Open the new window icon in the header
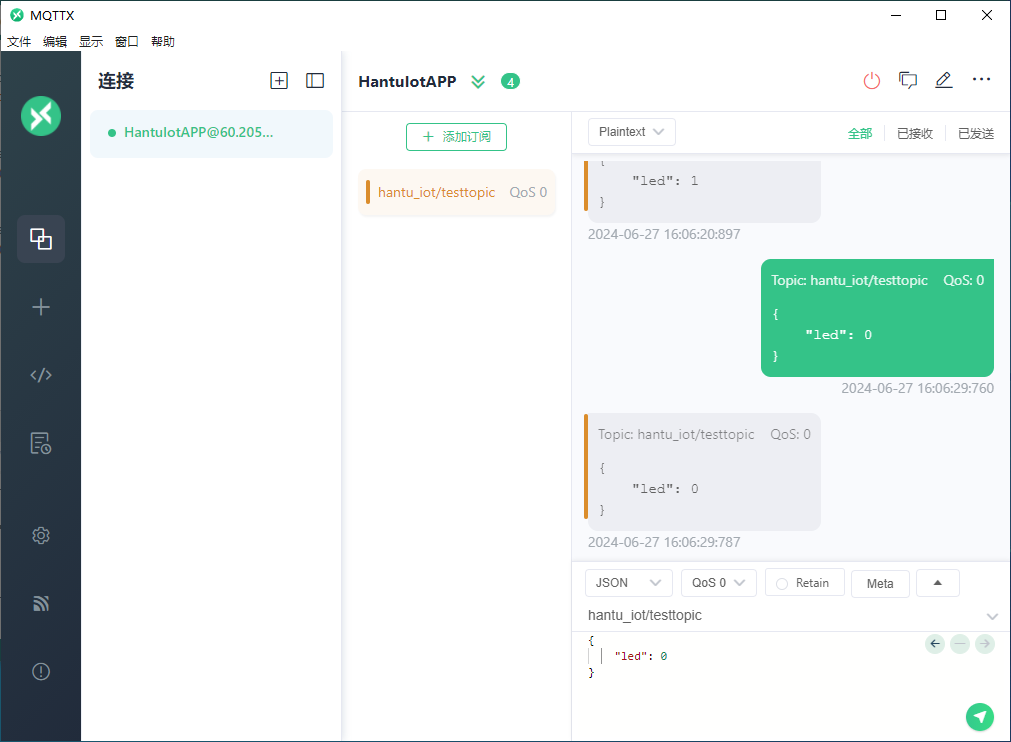 [x=908, y=80]
